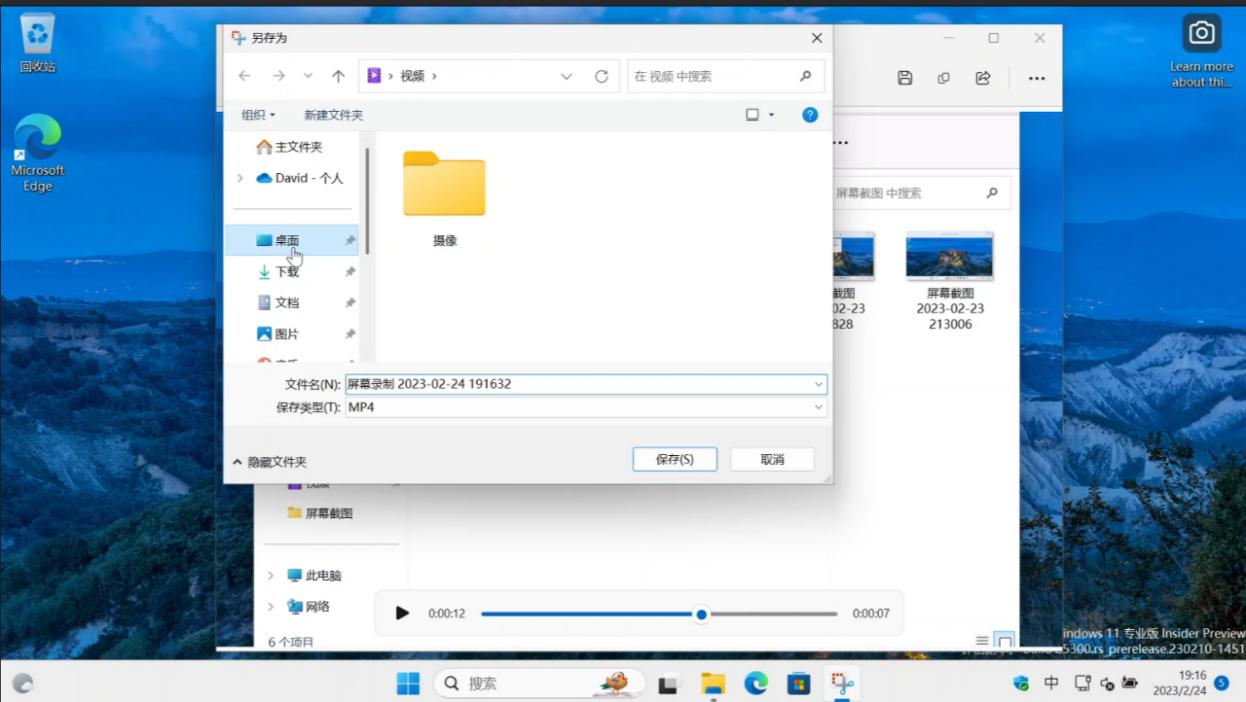The height and width of the screenshot is (702, 1246).
Task: Toggle the pin icon next to 下载
Action: pyautogui.click(x=350, y=271)
